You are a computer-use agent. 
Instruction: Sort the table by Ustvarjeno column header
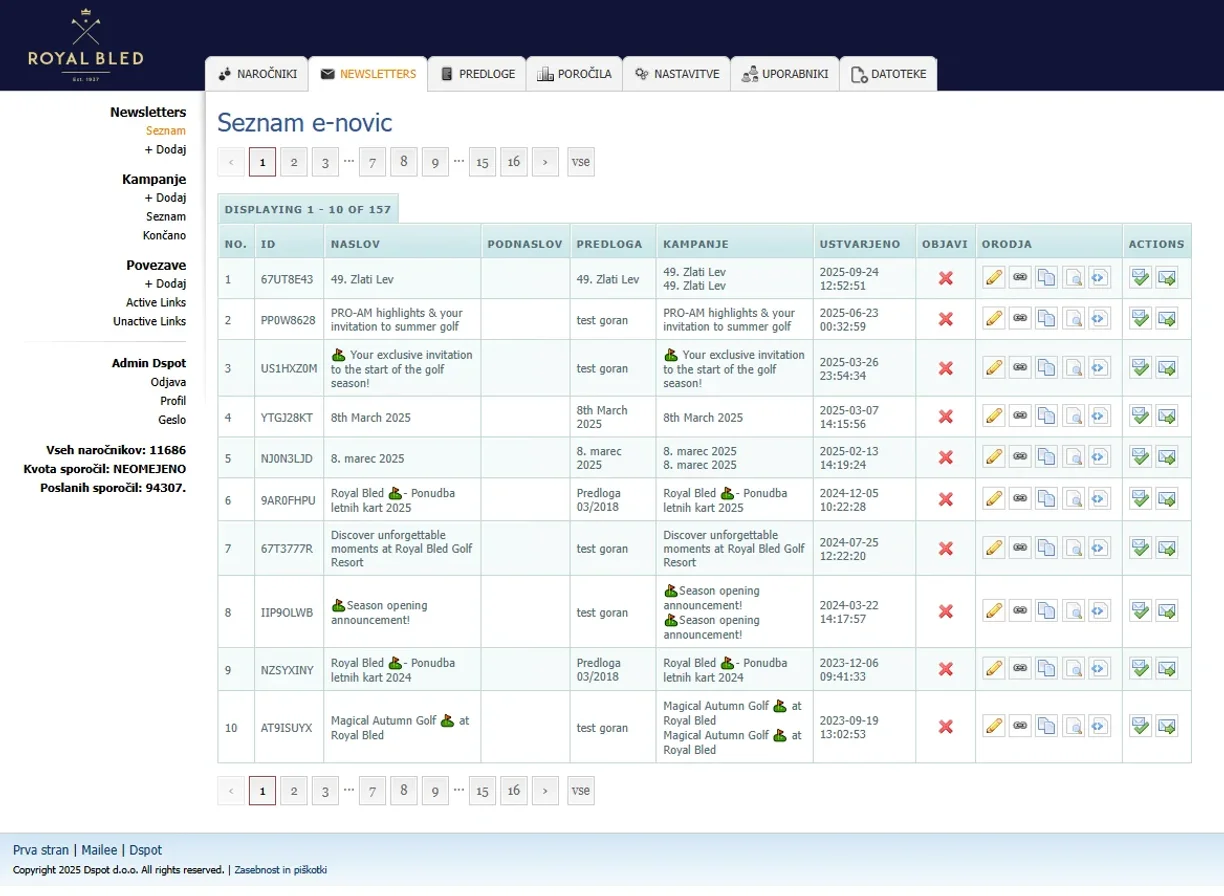tap(859, 244)
